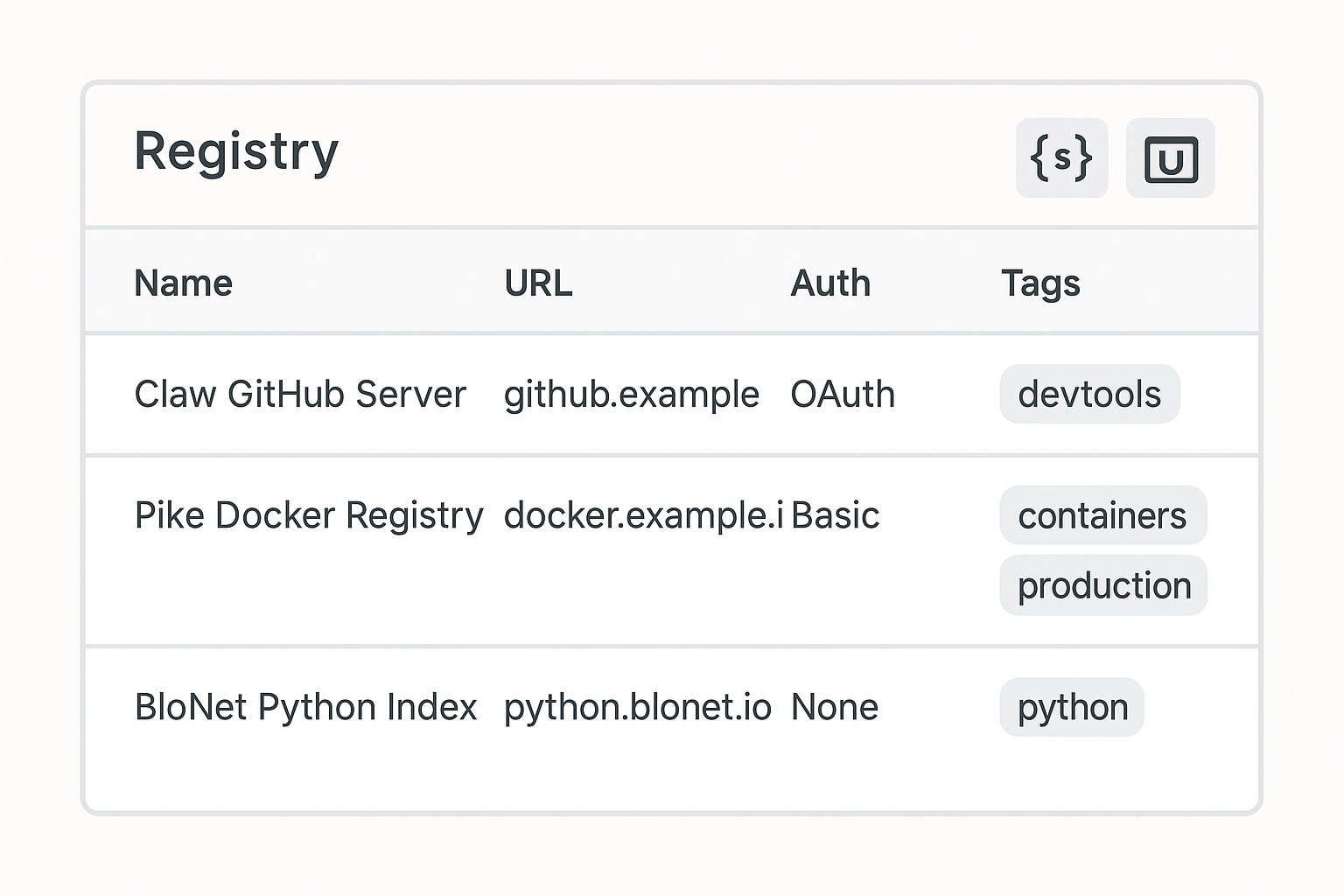Click the containers tag chip

coord(1102,515)
